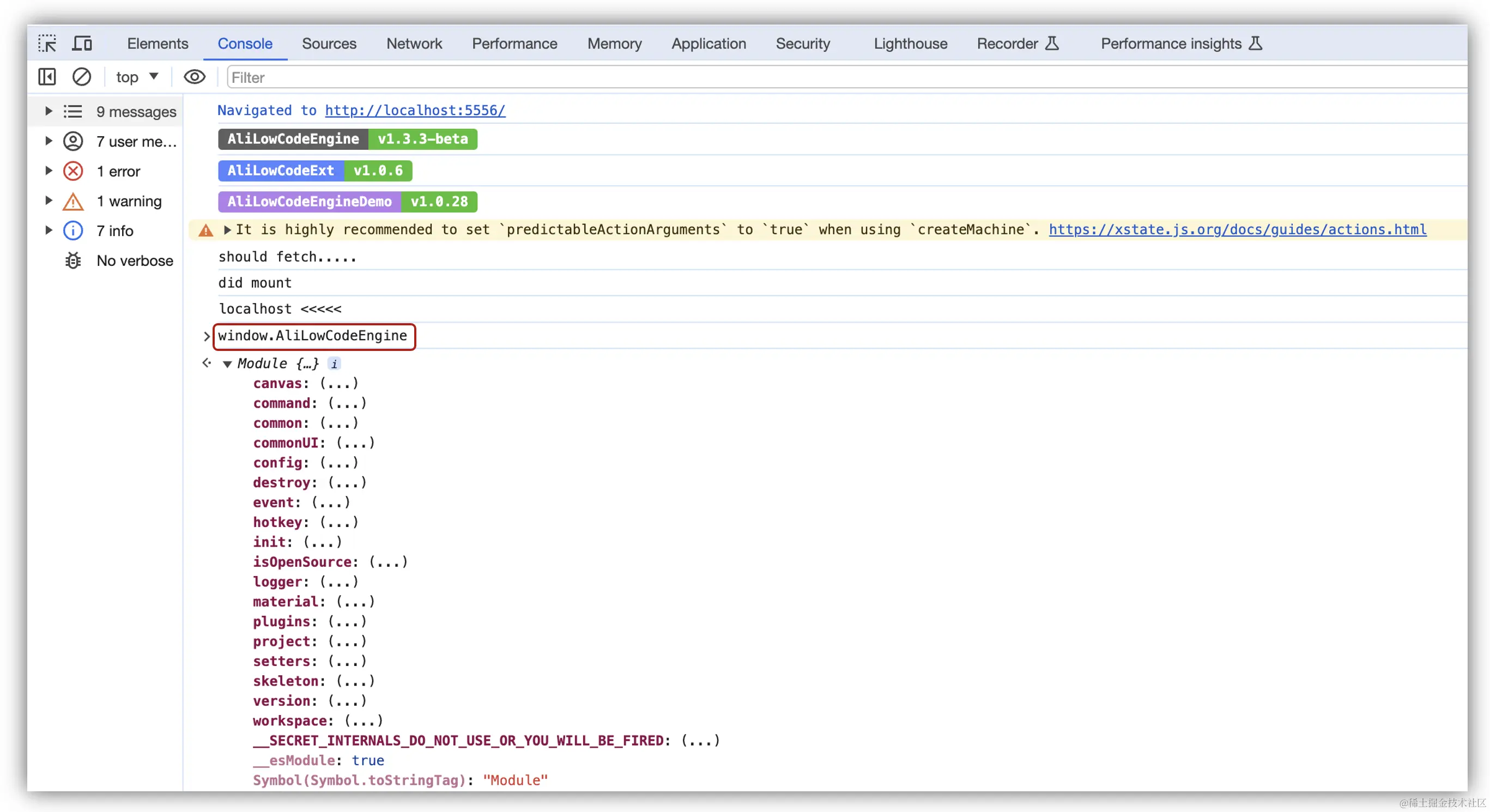The image size is (1490, 812).
Task: Select the inspect element picker tool
Action: click(x=47, y=43)
